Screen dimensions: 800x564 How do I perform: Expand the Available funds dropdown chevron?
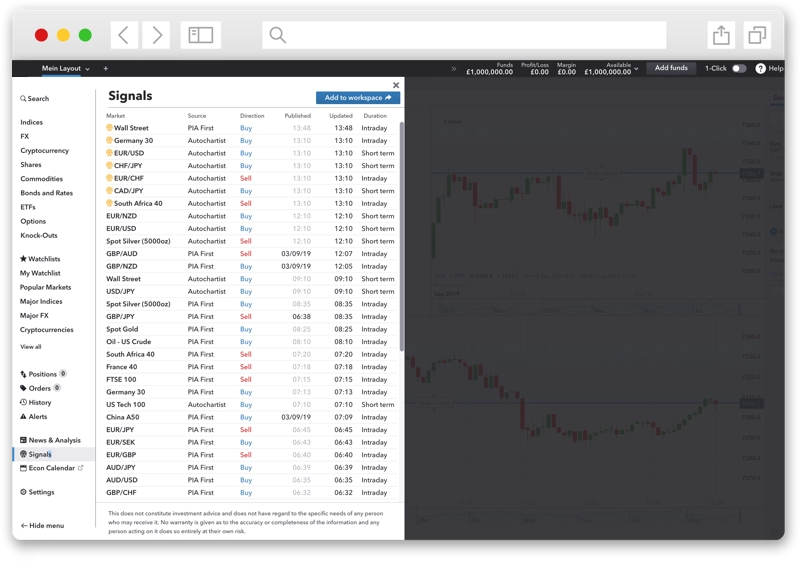pyautogui.click(x=636, y=68)
